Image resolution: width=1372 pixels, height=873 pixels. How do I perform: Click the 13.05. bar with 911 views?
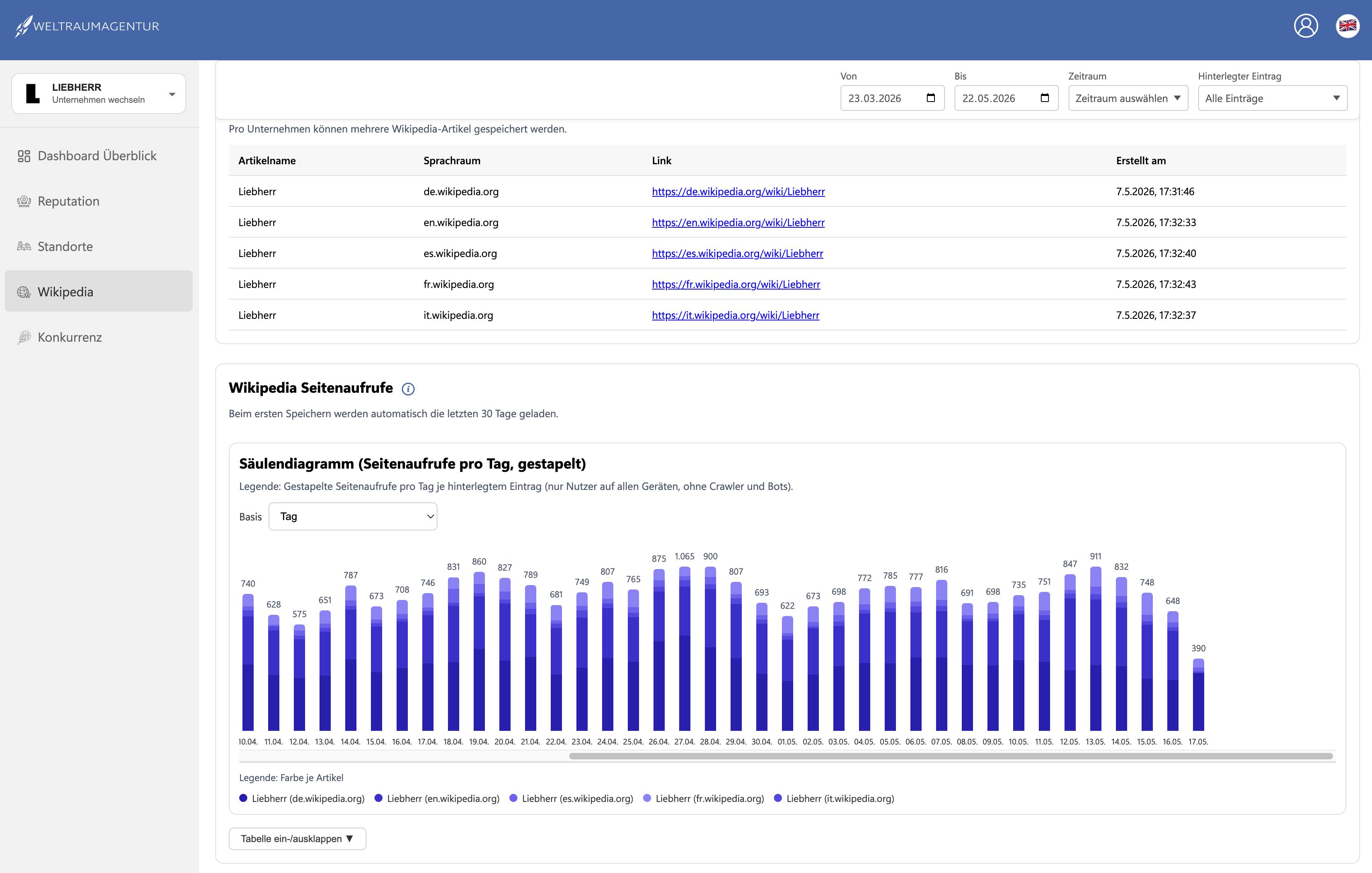[1095, 649]
